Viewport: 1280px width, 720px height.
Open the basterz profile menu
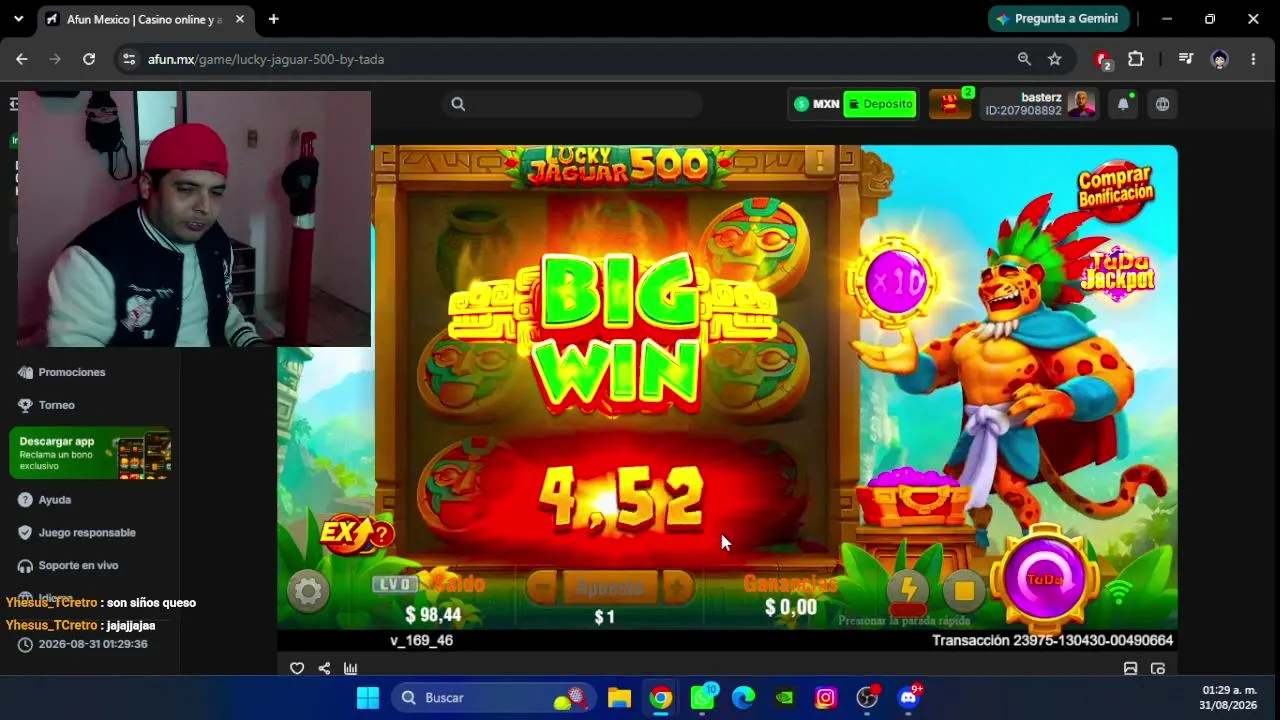pyautogui.click(x=1040, y=104)
